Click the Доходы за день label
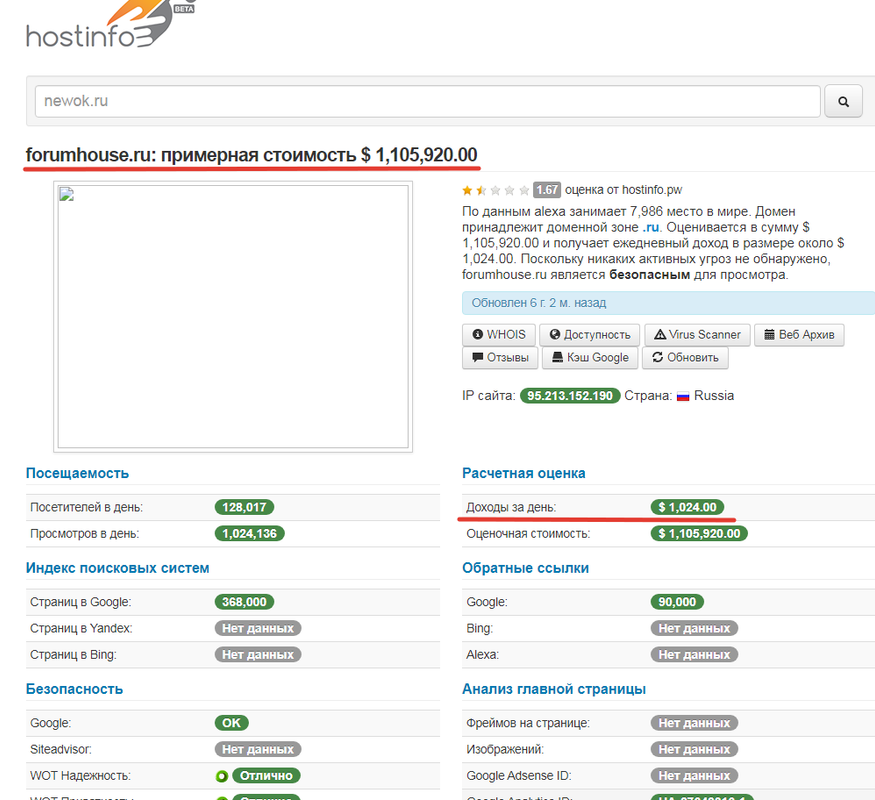Image resolution: width=875 pixels, height=800 pixels. pyautogui.click(x=511, y=507)
